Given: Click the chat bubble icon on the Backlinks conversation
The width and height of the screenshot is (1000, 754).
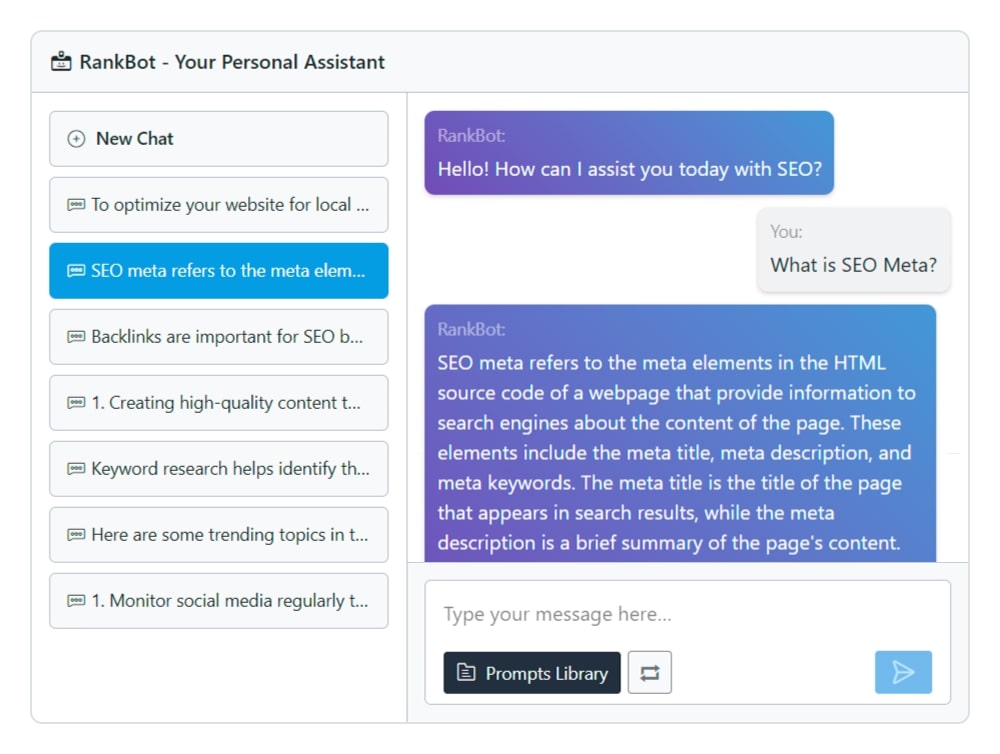Looking at the screenshot, I should point(78,337).
